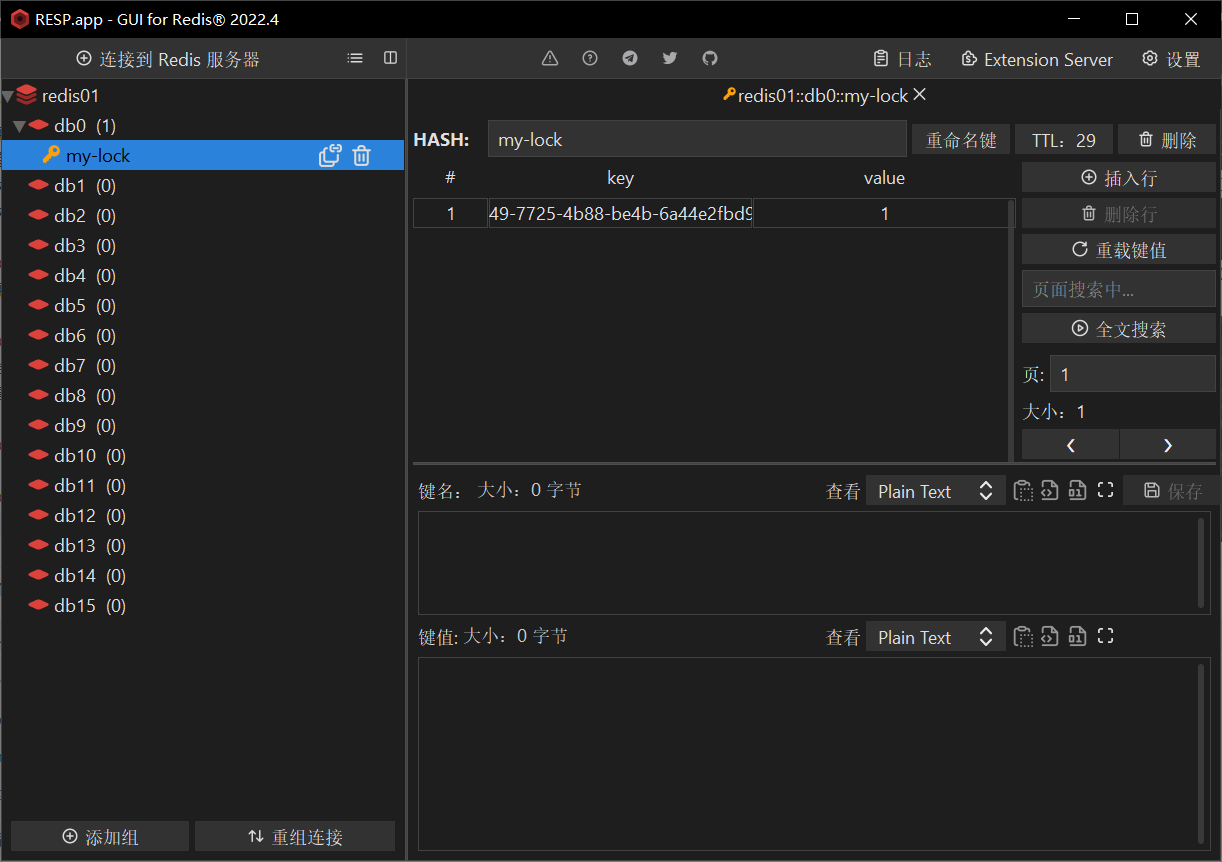Click the key column header
The image size is (1222, 862).
(620, 178)
